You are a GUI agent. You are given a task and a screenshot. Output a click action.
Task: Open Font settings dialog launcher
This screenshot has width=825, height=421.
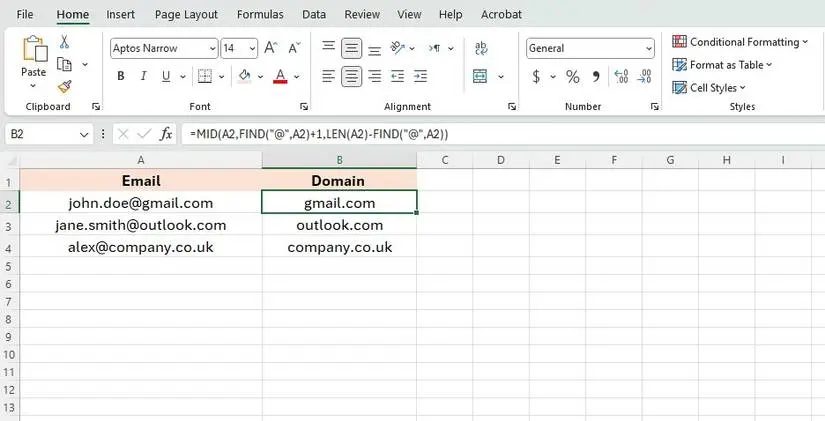coord(304,107)
